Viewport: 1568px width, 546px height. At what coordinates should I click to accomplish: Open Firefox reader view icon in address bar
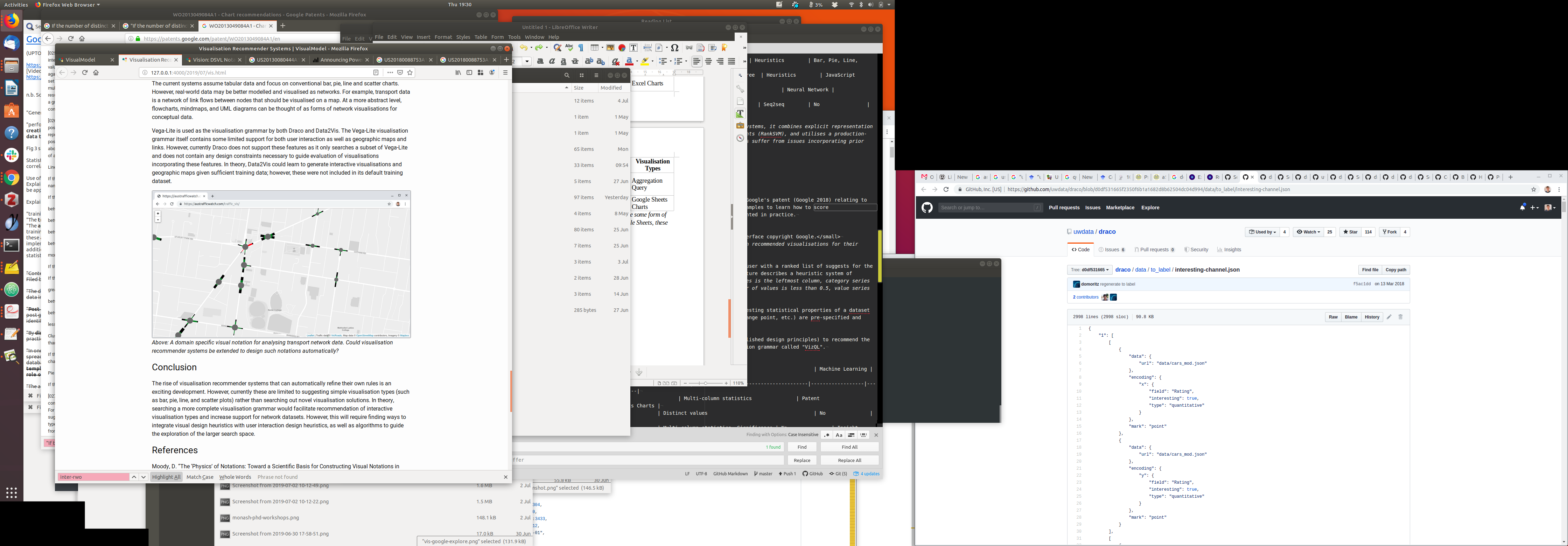376,72
